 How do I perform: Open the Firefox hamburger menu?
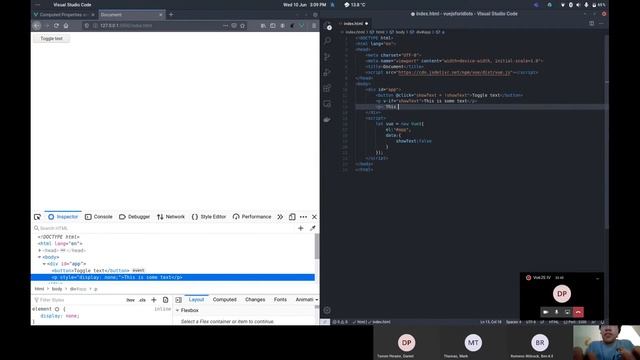pos(314,25)
